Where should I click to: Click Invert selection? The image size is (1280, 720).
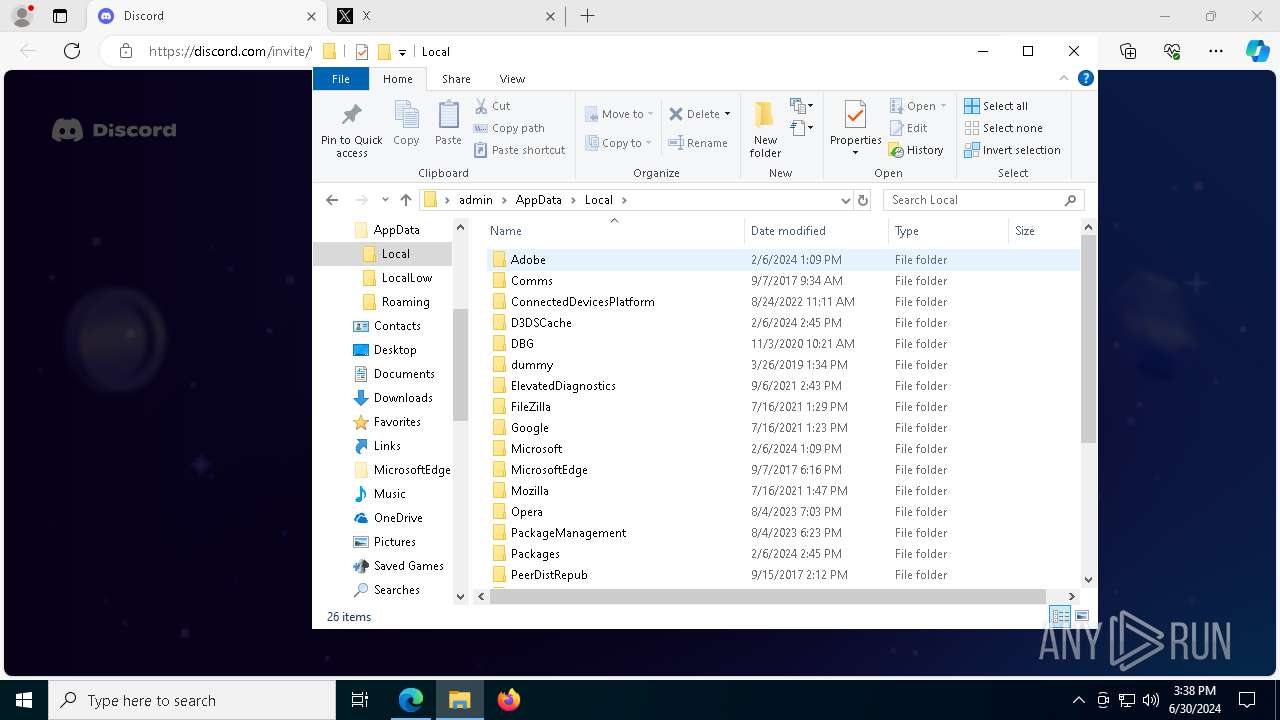[1012, 150]
